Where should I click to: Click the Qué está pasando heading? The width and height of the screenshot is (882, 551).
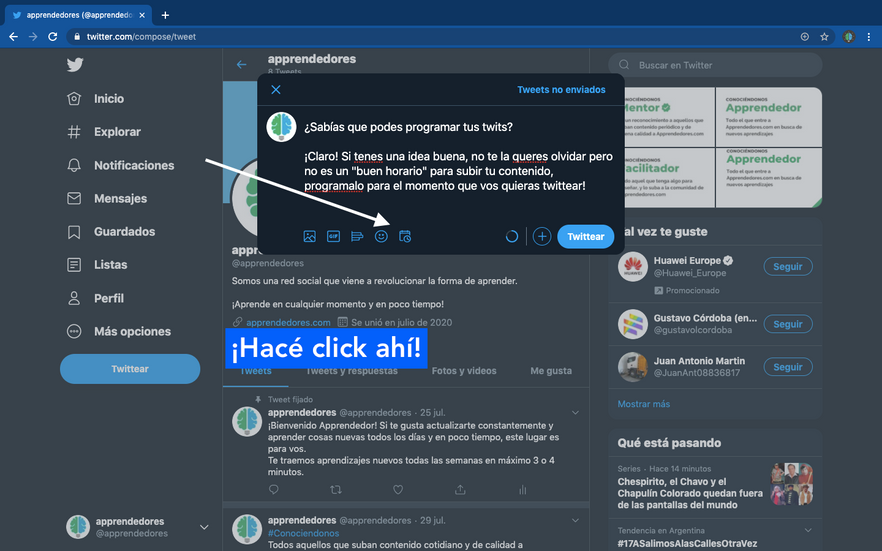coord(669,442)
